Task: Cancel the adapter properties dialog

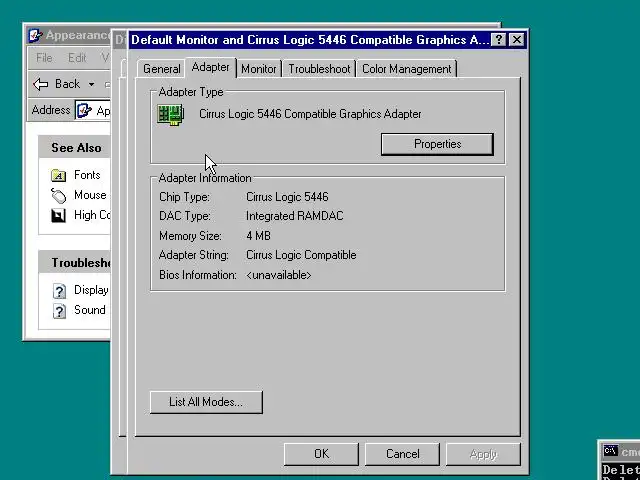Action: point(402,454)
